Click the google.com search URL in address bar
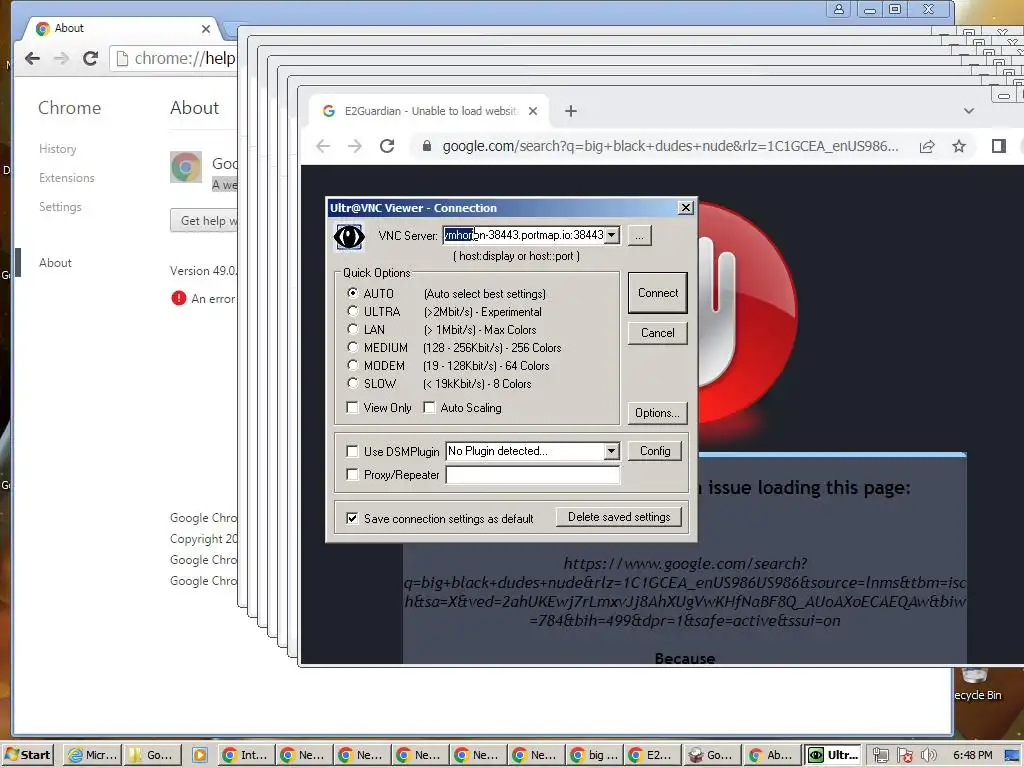This screenshot has height=768, width=1024. click(x=670, y=146)
